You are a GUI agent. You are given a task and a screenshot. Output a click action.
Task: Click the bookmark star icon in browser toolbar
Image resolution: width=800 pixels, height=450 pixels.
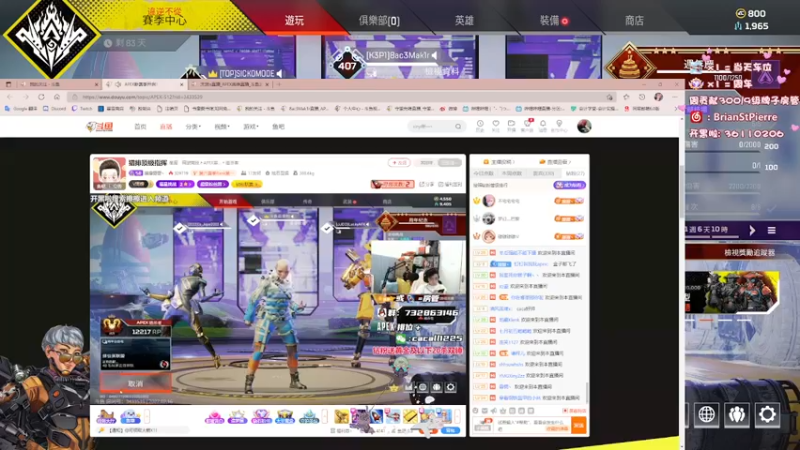click(626, 97)
